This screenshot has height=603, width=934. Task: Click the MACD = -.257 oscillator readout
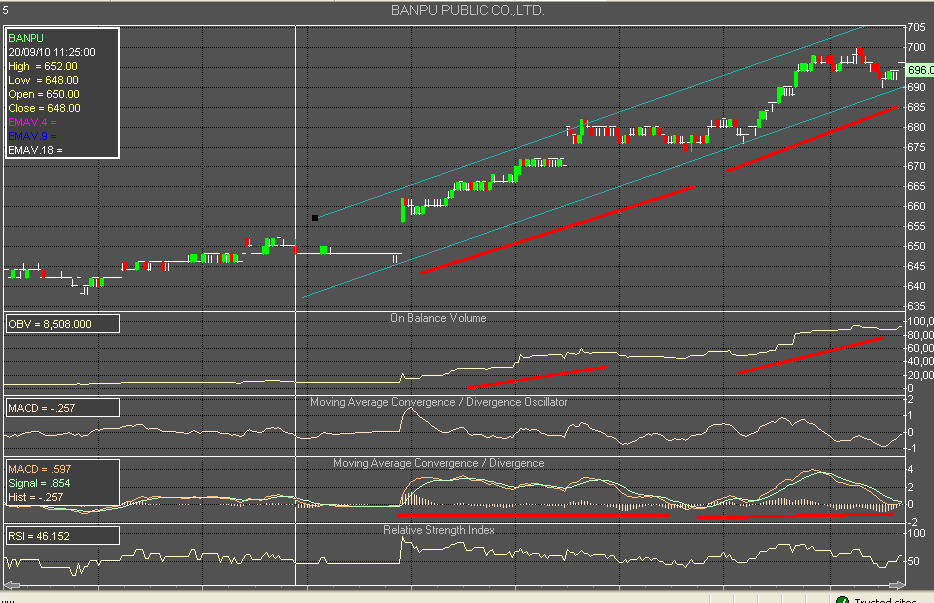63,408
